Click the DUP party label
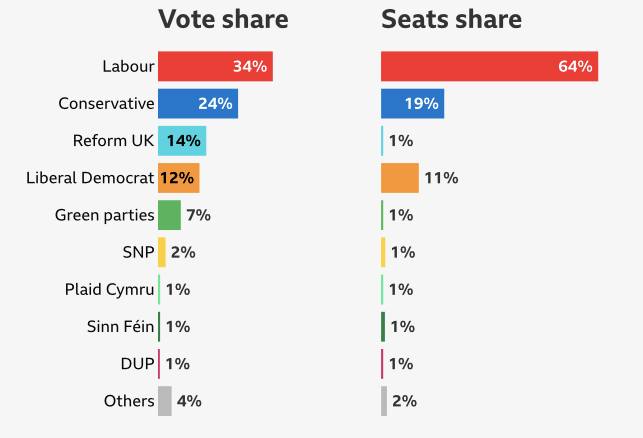Image resolution: width=643 pixels, height=438 pixels. [137, 364]
